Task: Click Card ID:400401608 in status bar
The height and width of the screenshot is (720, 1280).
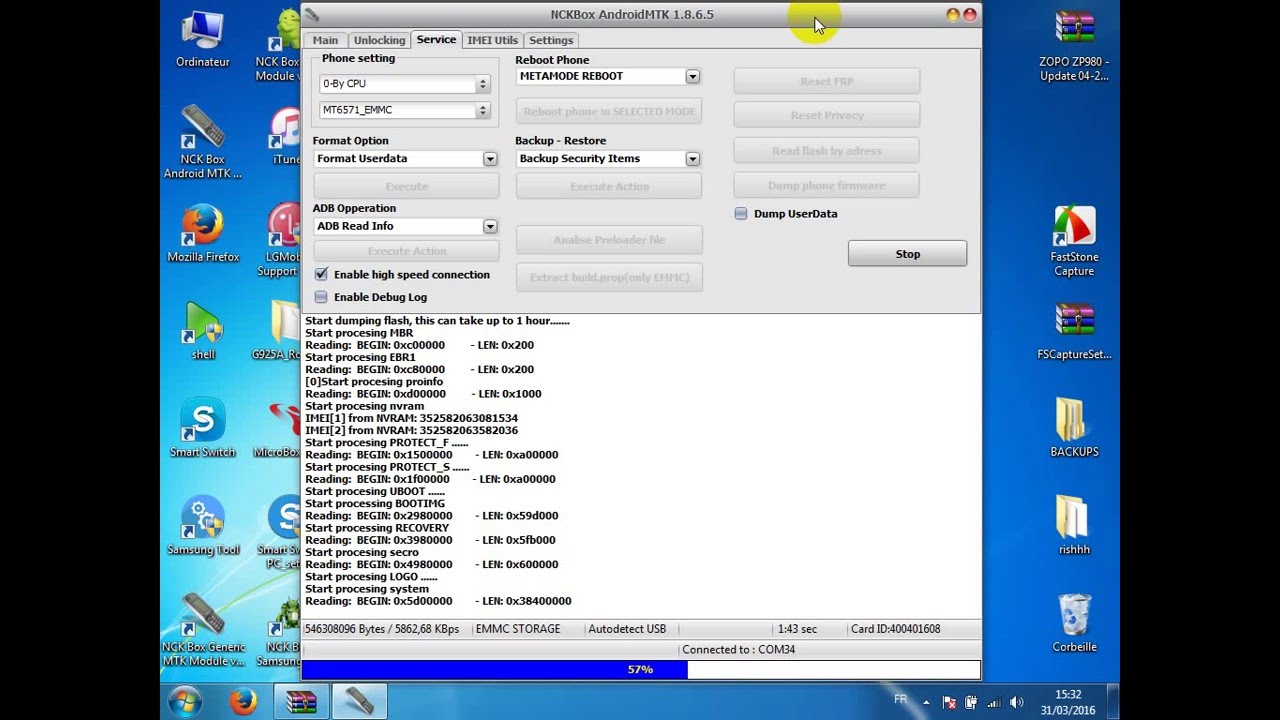Action: pos(895,629)
